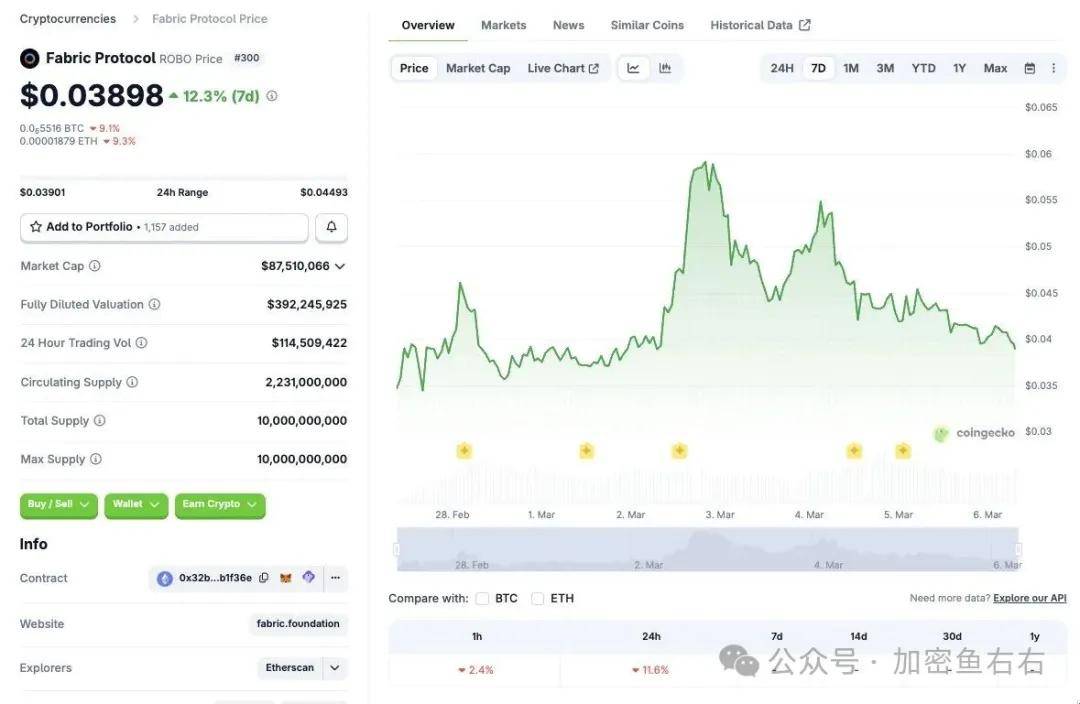The width and height of the screenshot is (1080, 704).
Task: Click the MetaMask fox icon
Action: tap(286, 578)
